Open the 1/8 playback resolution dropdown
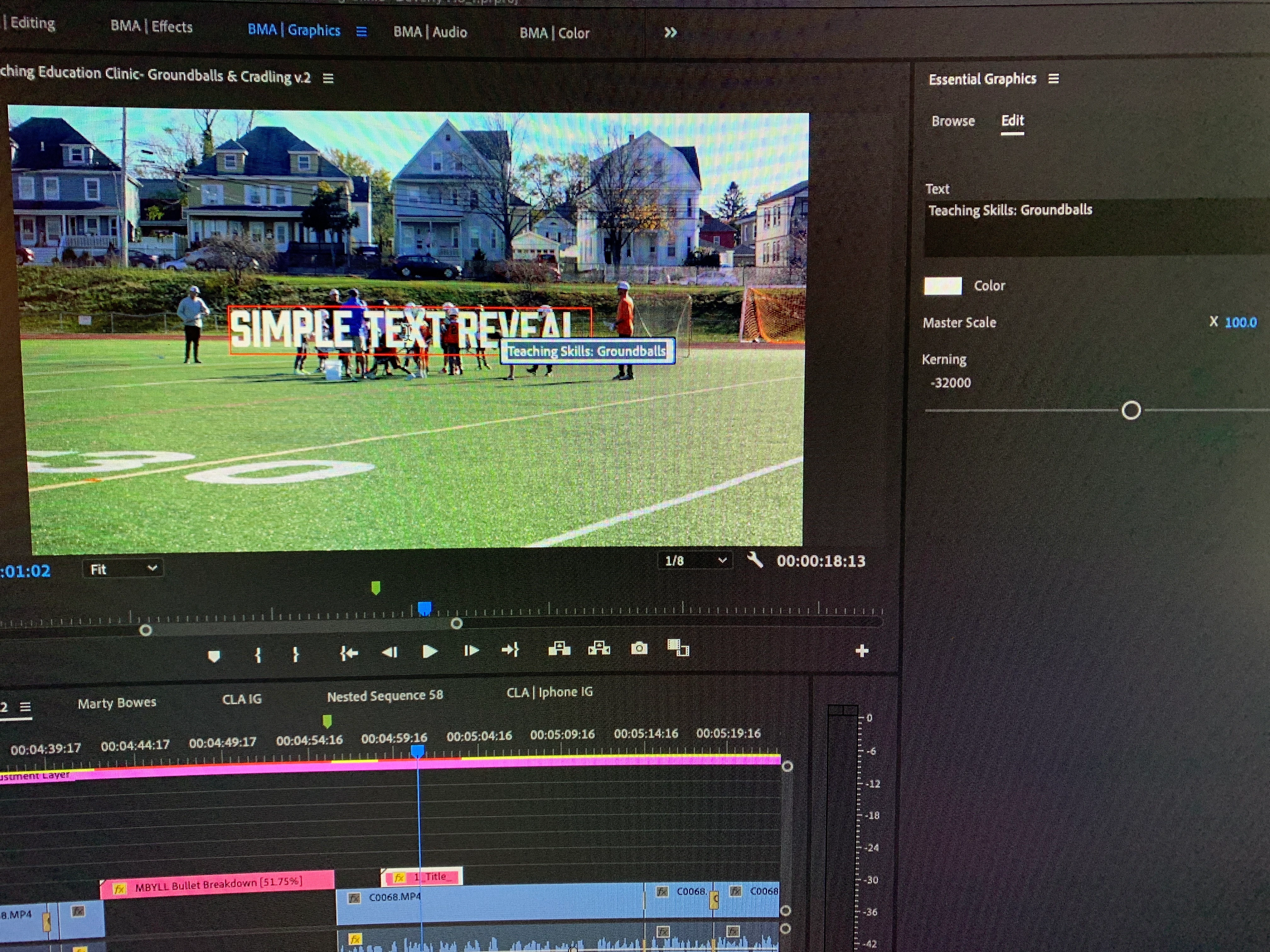Screen dimensions: 1270x952 click(x=695, y=560)
